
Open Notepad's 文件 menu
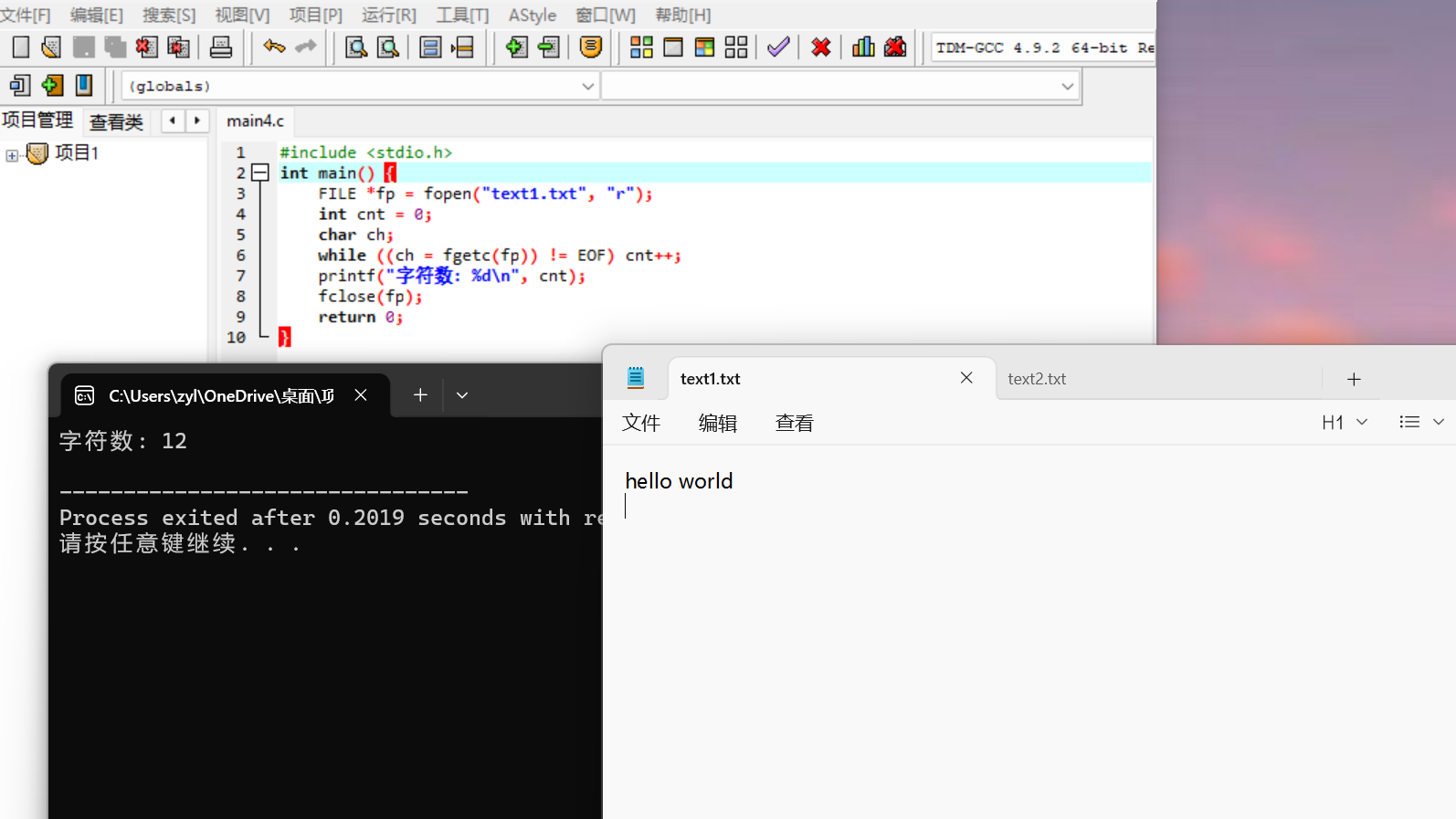click(641, 423)
